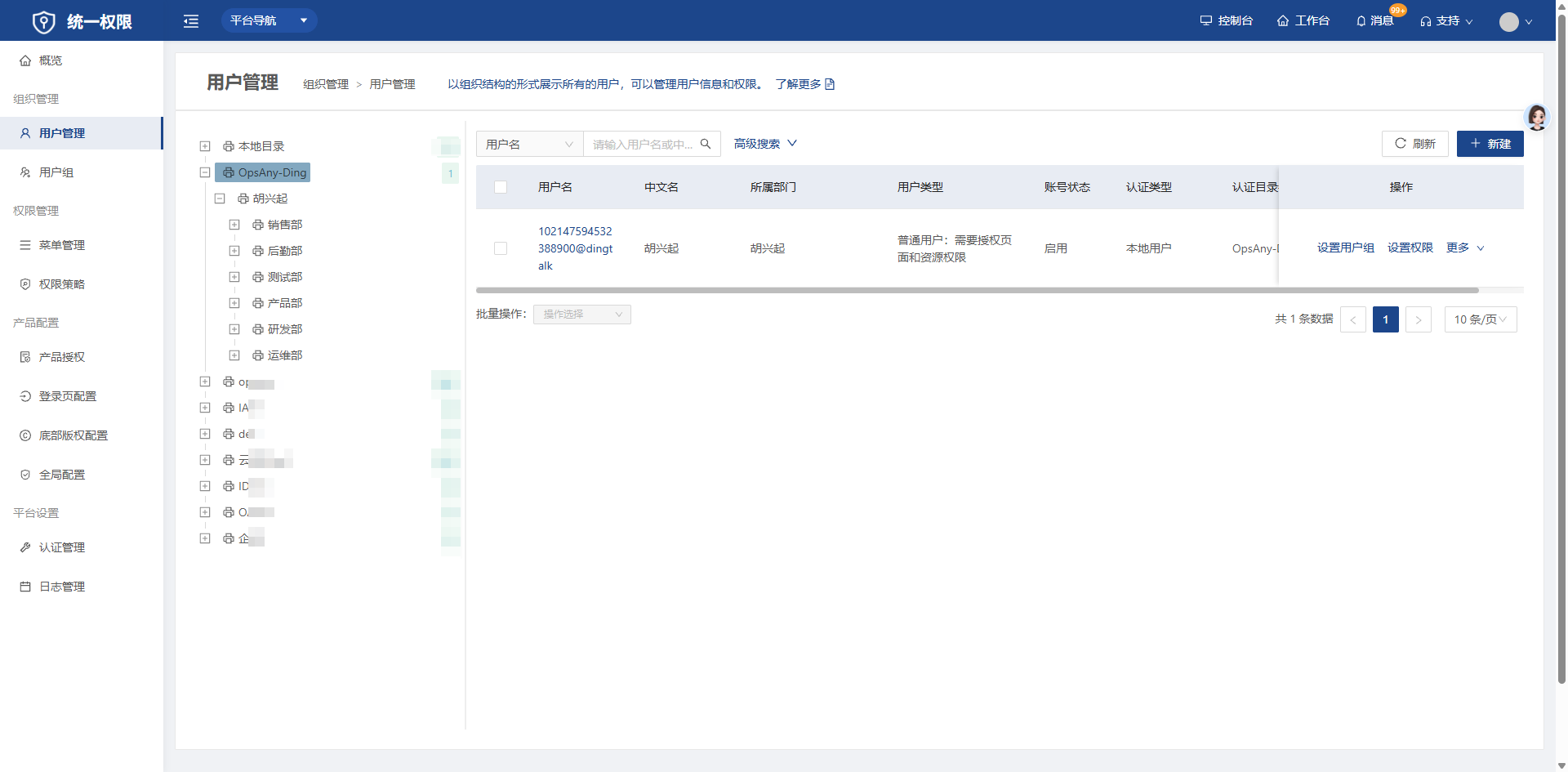Click the search magnifier icon
This screenshot has width=1568, height=772.
click(x=706, y=144)
